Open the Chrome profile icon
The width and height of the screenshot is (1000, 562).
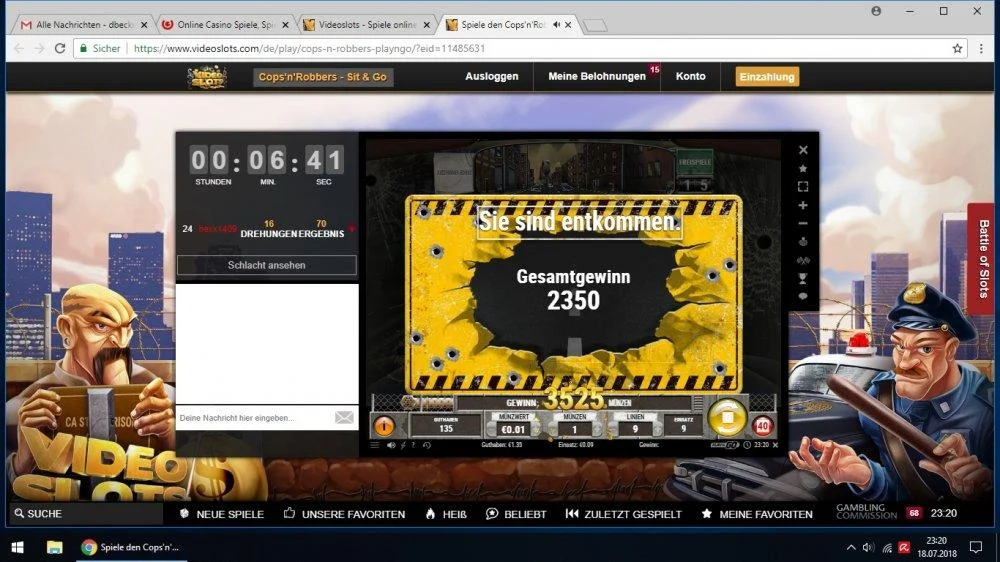pos(876,11)
